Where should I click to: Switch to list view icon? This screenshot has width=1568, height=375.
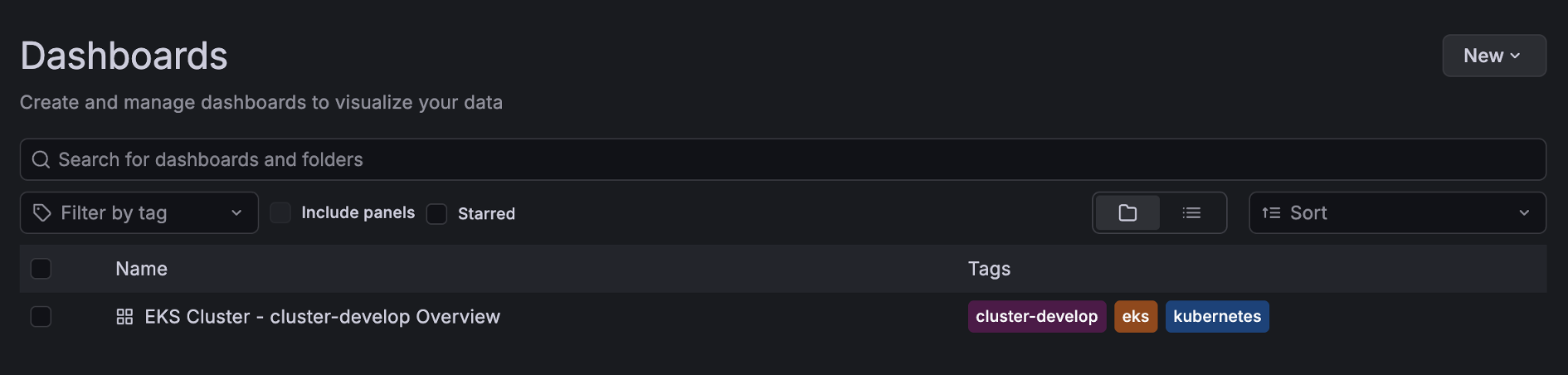1191,213
